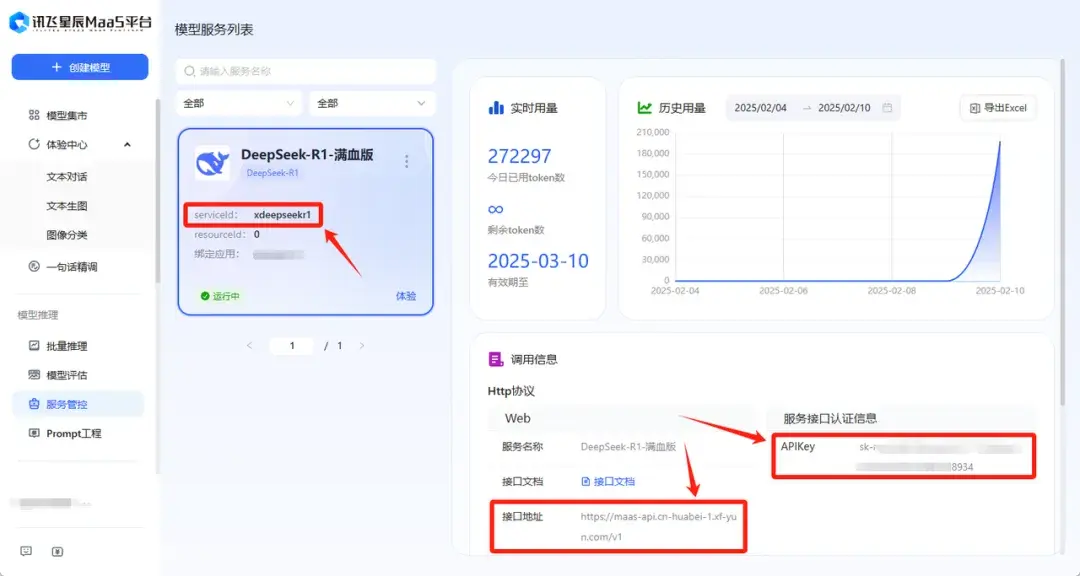1080x576 pixels.
Task: Go to previous page arrow
Action: point(249,346)
